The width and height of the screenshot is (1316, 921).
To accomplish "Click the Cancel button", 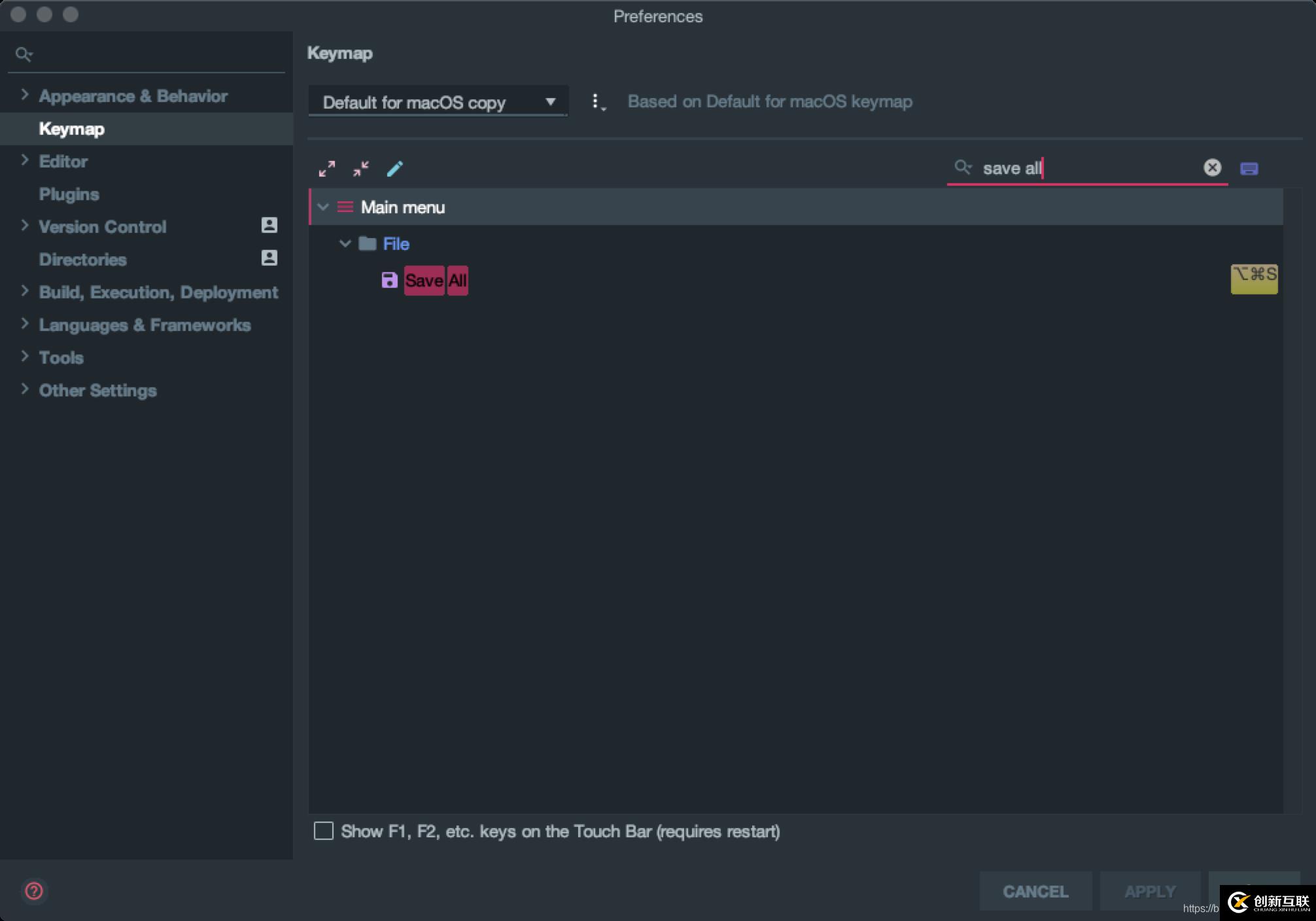I will [1035, 891].
